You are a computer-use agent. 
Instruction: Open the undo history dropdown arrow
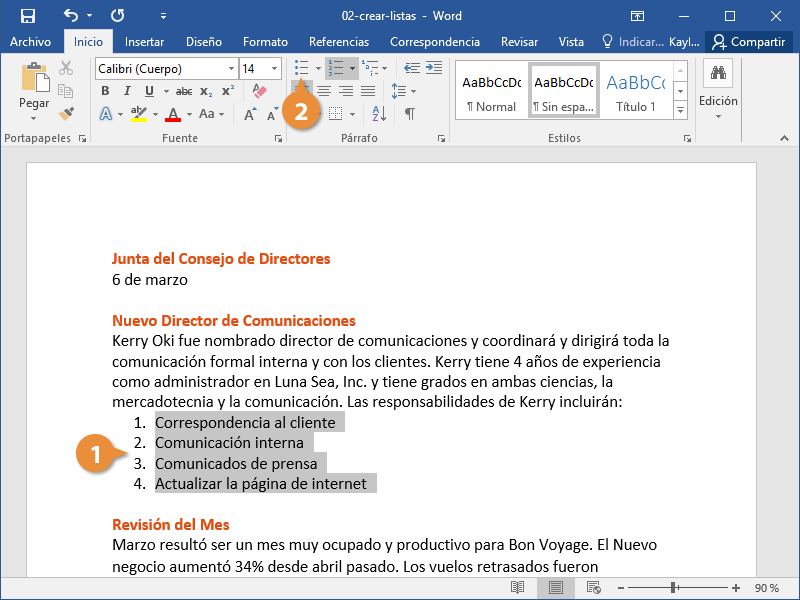point(90,16)
